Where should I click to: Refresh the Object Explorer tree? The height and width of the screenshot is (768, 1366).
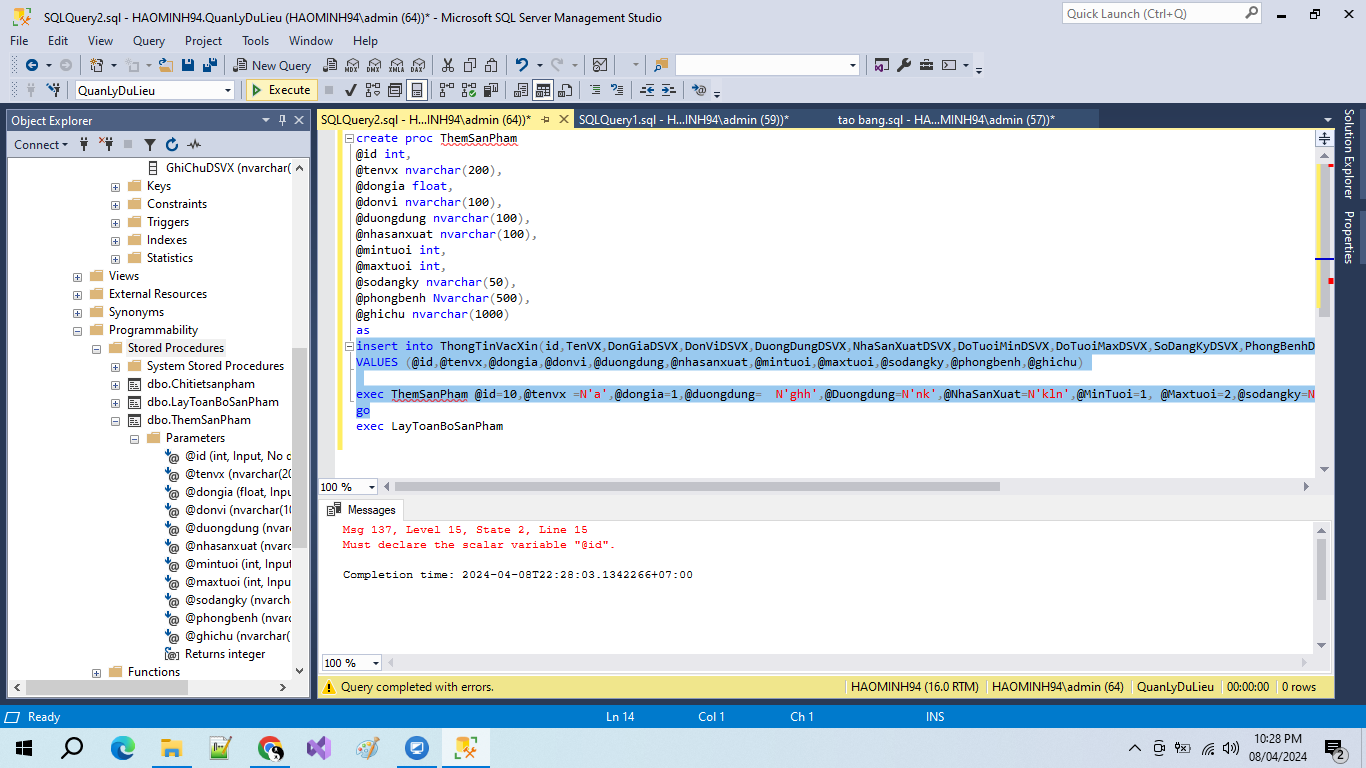[172, 145]
